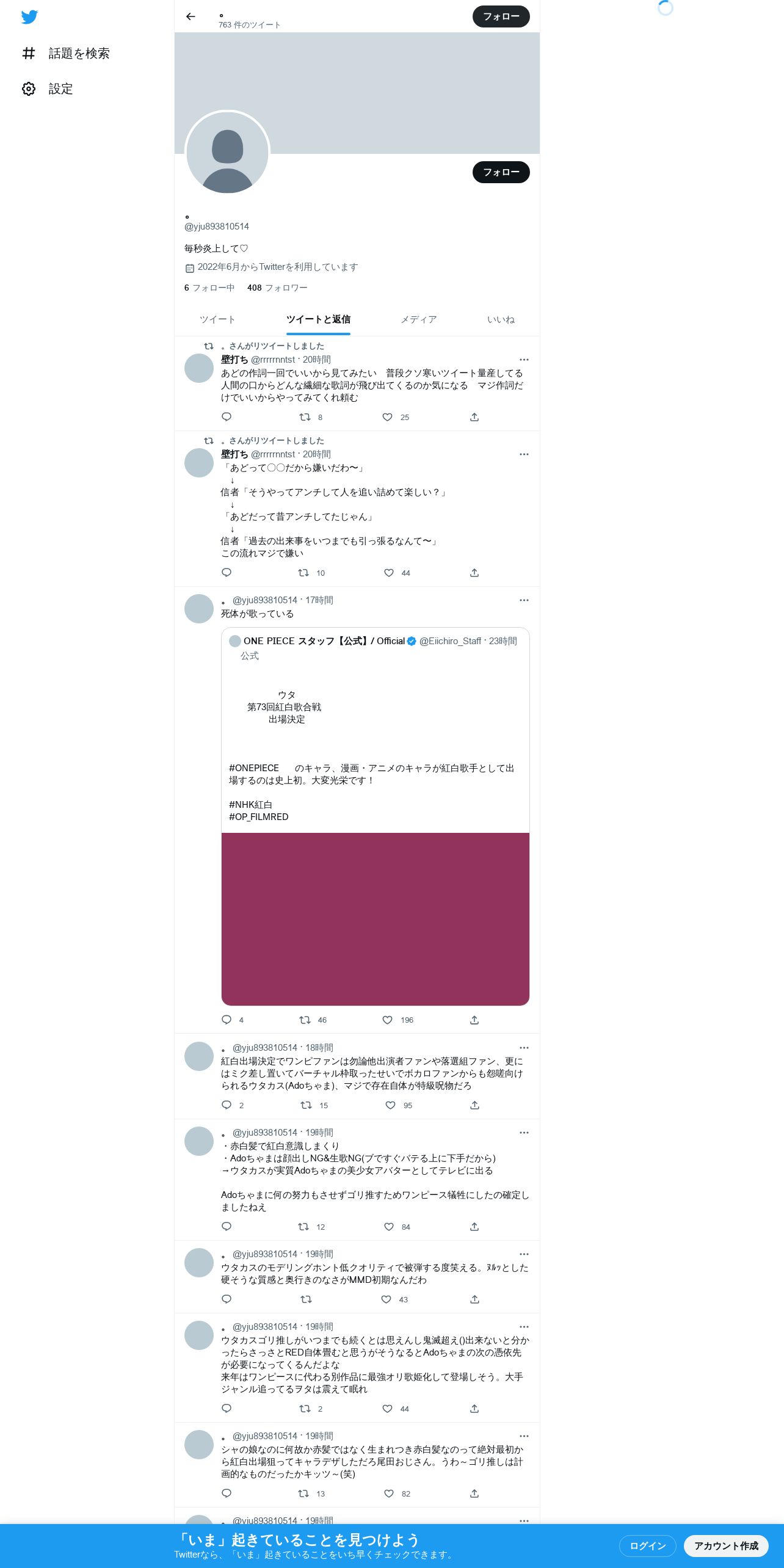Open the ツイート tab
Viewport: 784px width, 1568px height.
[217, 319]
